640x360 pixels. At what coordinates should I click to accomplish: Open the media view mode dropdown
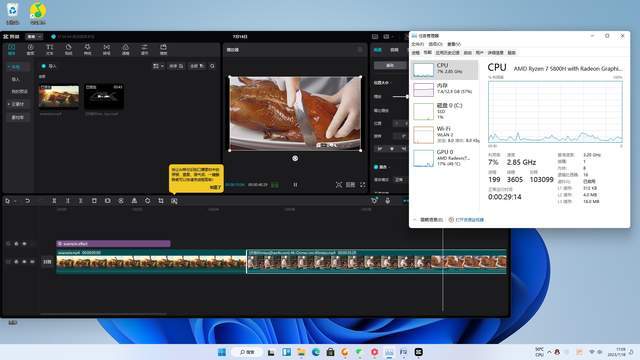click(158, 66)
